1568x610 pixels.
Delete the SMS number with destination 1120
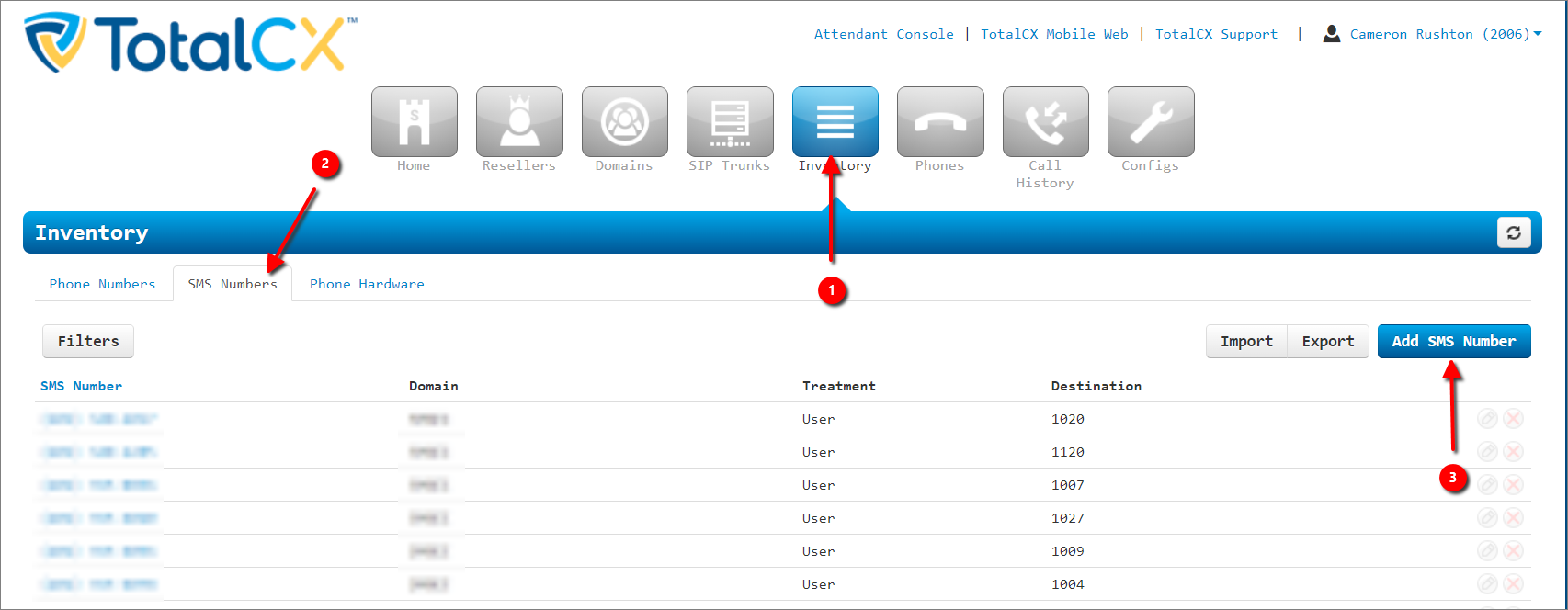1513,452
